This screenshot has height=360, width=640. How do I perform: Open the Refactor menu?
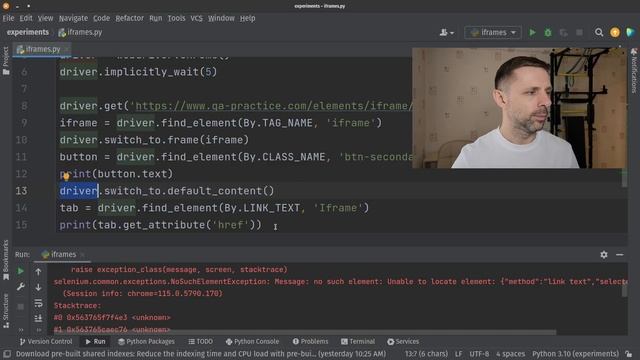click(x=129, y=18)
